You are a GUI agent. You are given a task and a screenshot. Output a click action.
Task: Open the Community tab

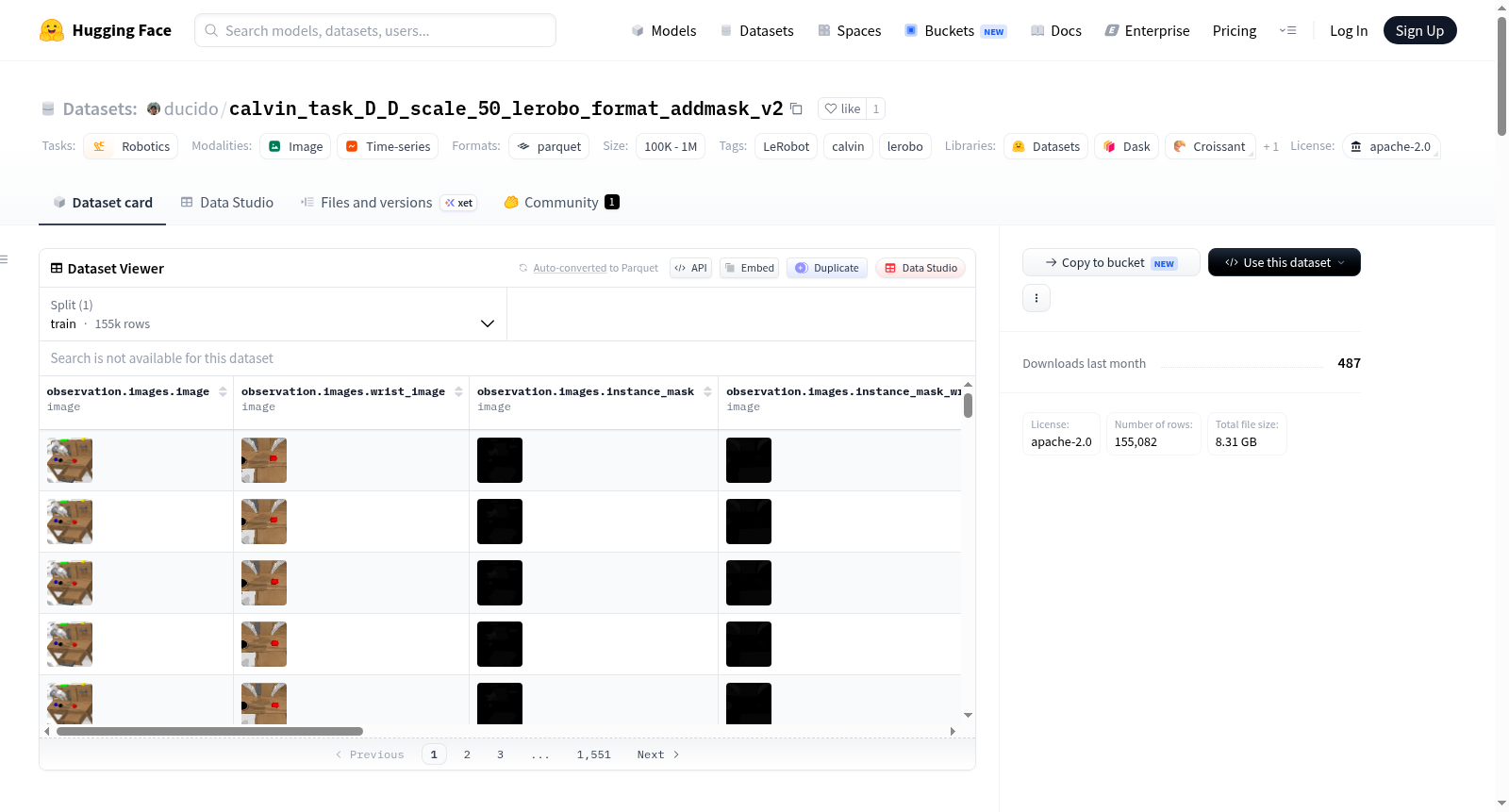point(561,203)
